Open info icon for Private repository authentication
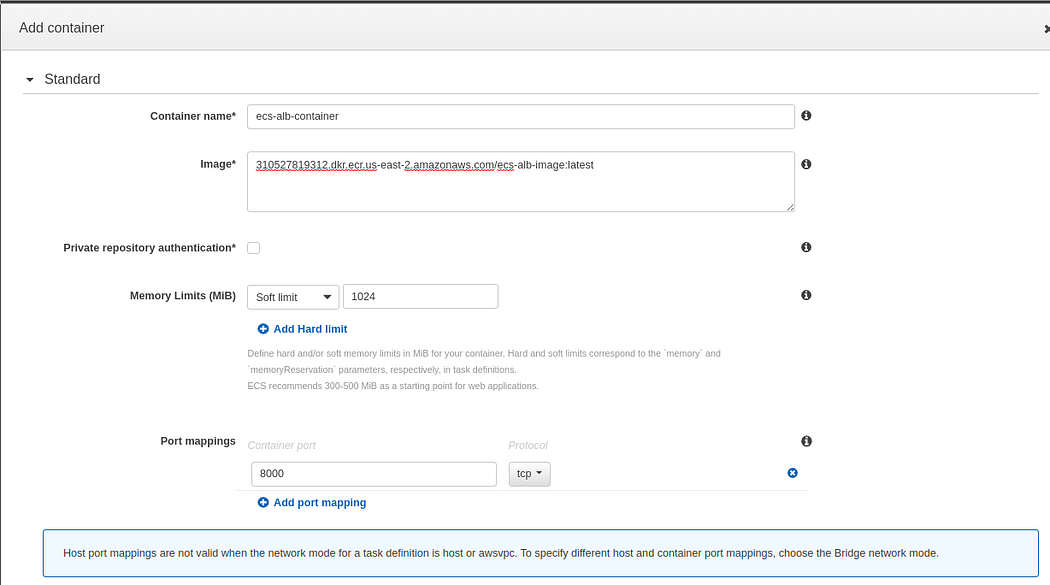This screenshot has width=1050, height=585. [806, 247]
